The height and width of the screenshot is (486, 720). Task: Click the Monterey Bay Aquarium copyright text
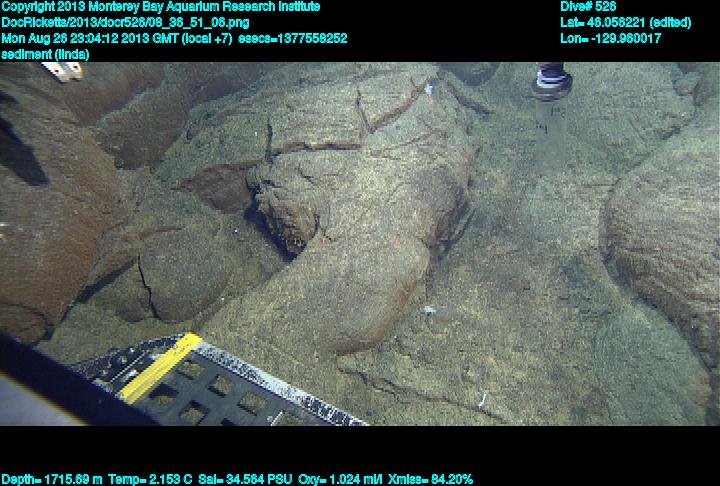[160, 7]
